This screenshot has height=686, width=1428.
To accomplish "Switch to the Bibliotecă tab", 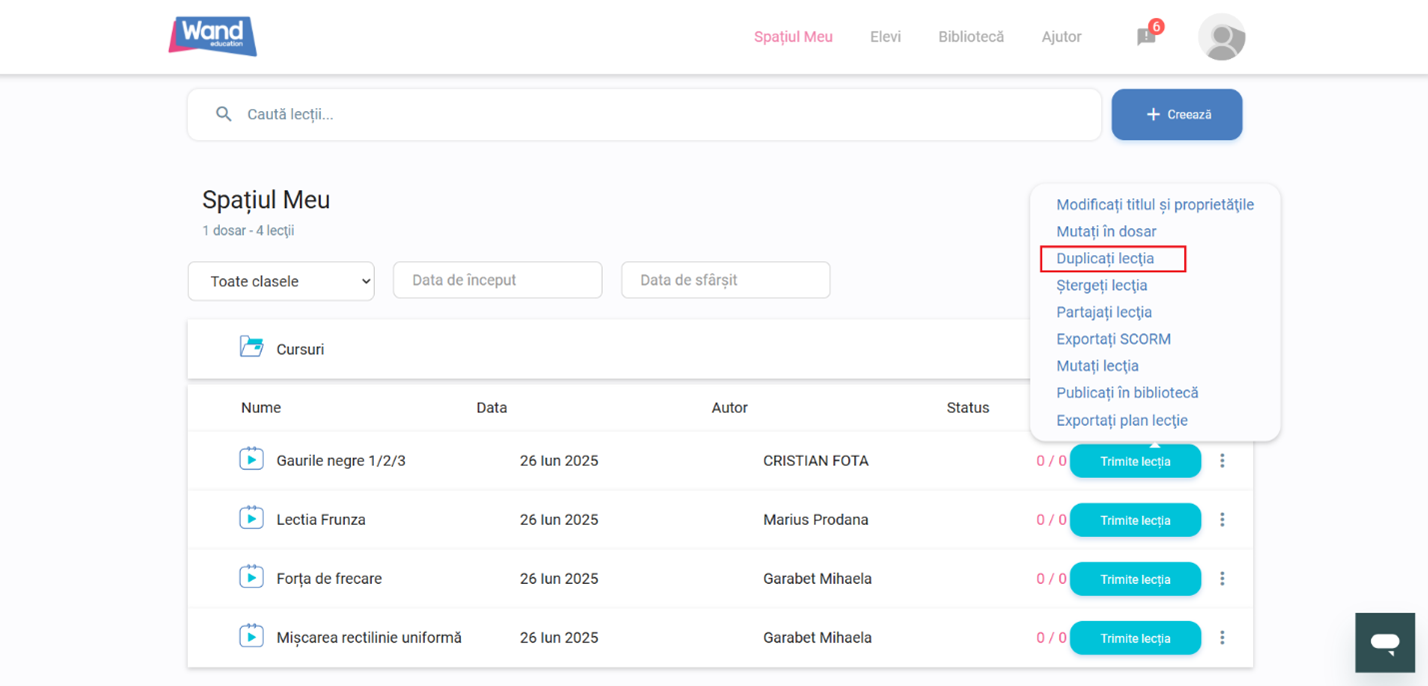I will click(970, 37).
